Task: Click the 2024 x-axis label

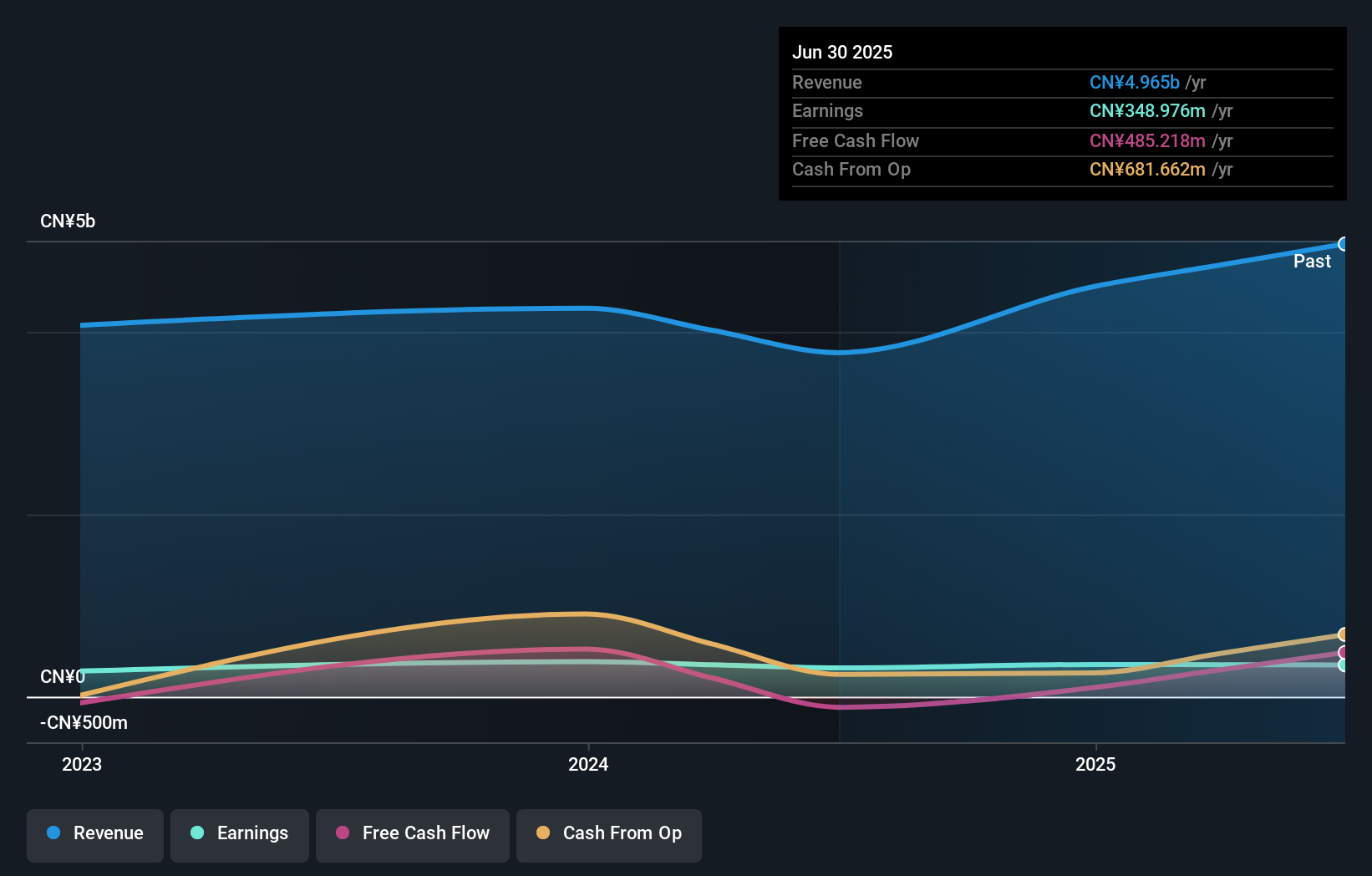Action: (x=588, y=764)
